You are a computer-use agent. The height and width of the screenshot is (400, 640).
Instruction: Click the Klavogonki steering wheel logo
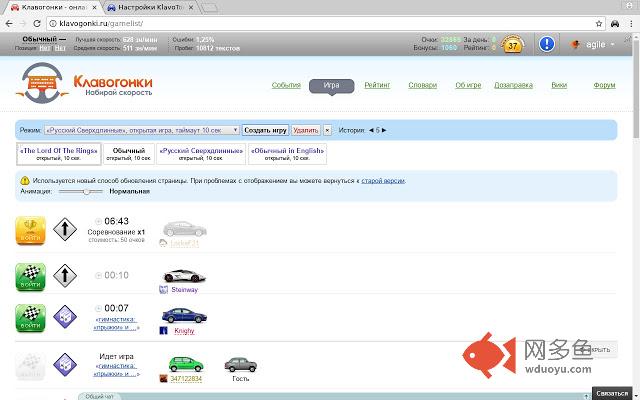(42, 83)
